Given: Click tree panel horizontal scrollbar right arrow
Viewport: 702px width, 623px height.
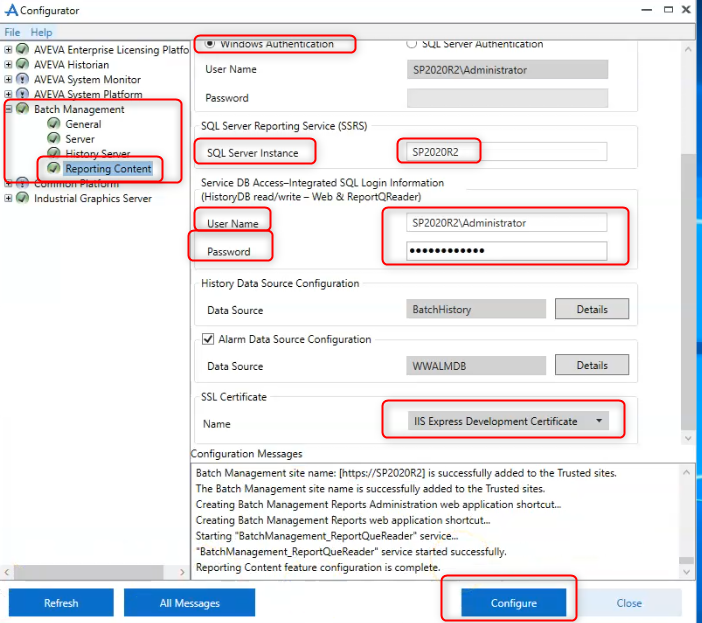Looking at the screenshot, I should (x=182, y=572).
